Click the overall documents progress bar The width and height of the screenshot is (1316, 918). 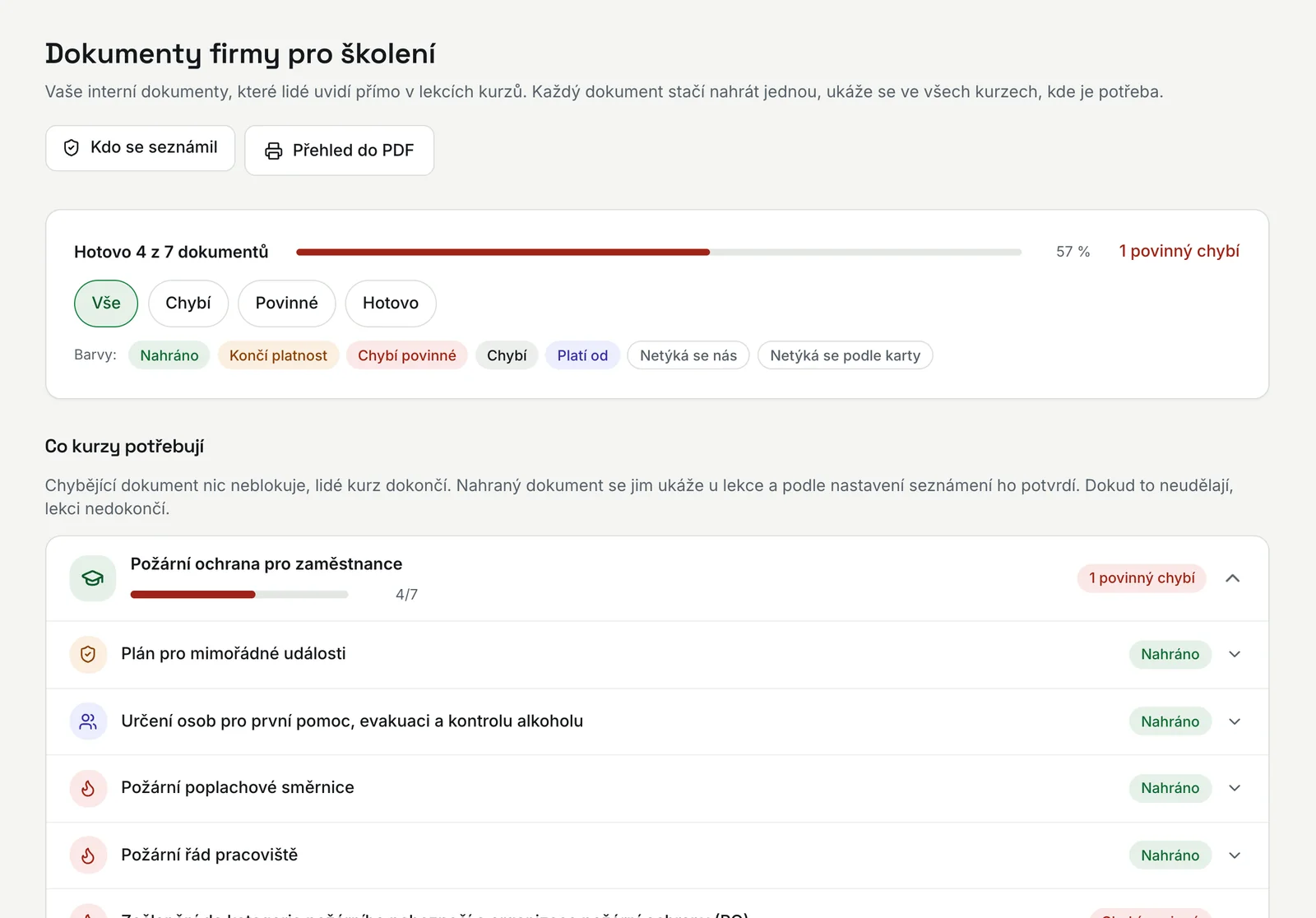tap(659, 253)
